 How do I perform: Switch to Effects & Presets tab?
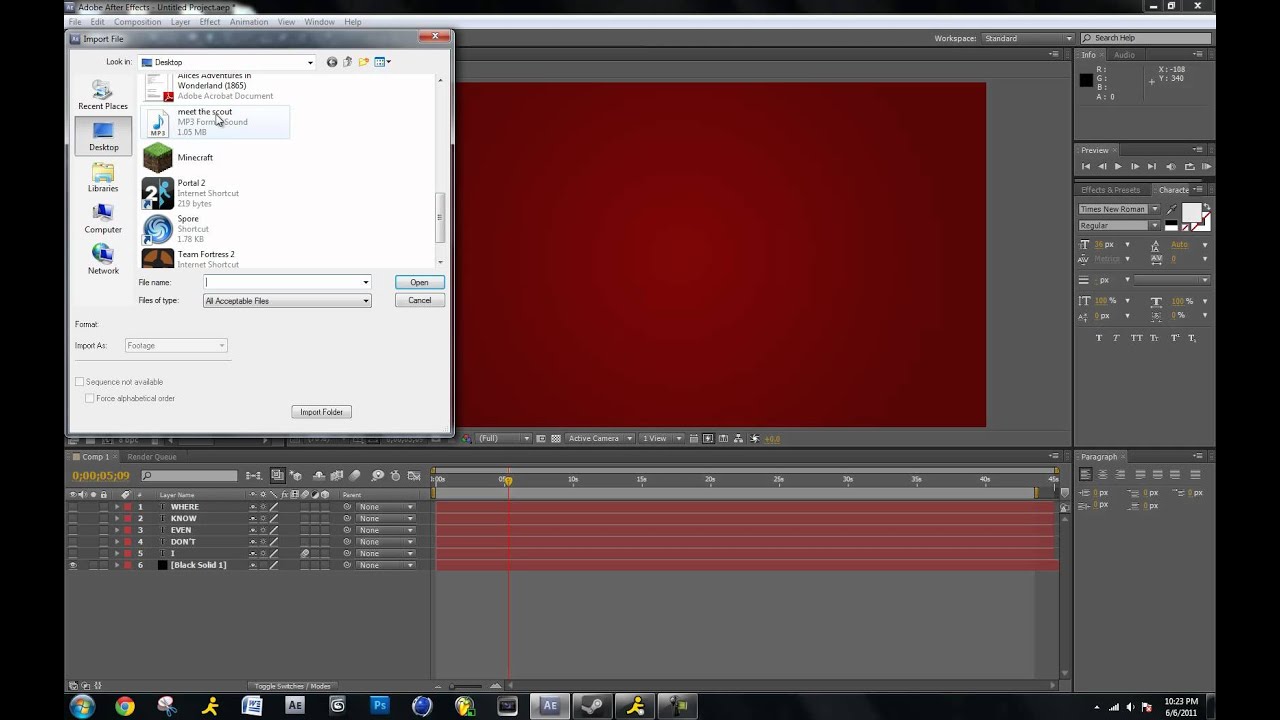1110,190
